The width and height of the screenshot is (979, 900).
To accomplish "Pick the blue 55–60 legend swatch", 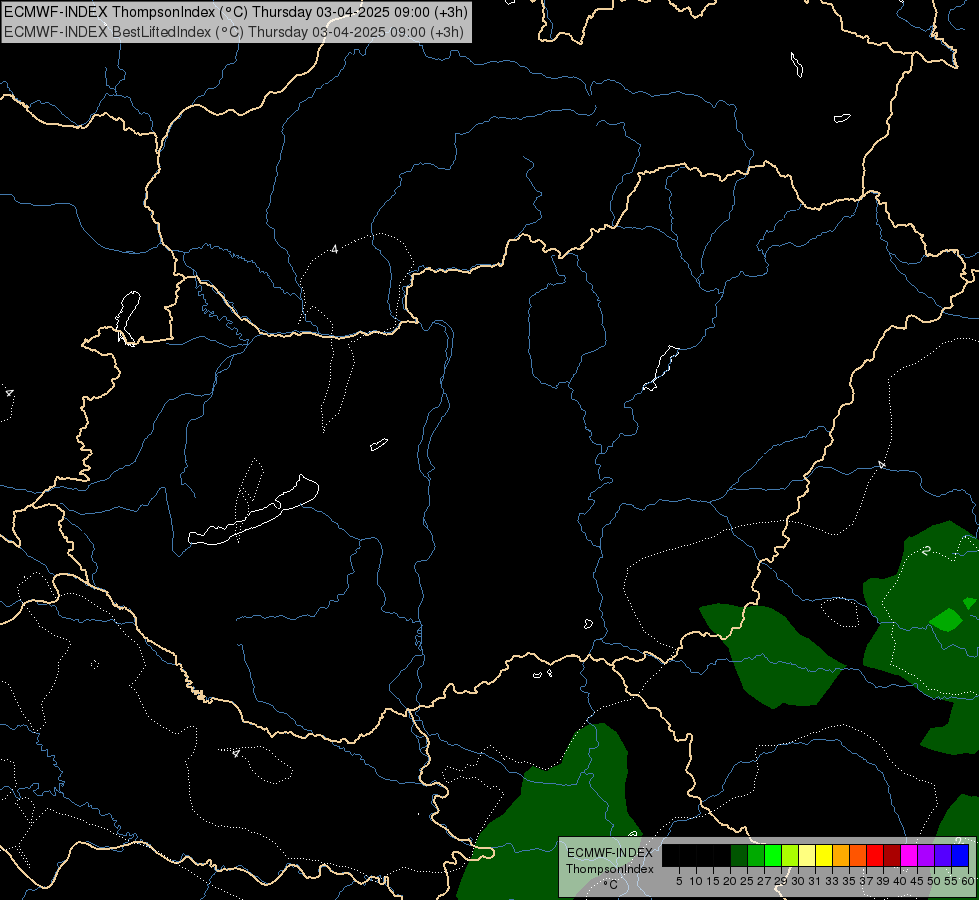I will [x=960, y=855].
